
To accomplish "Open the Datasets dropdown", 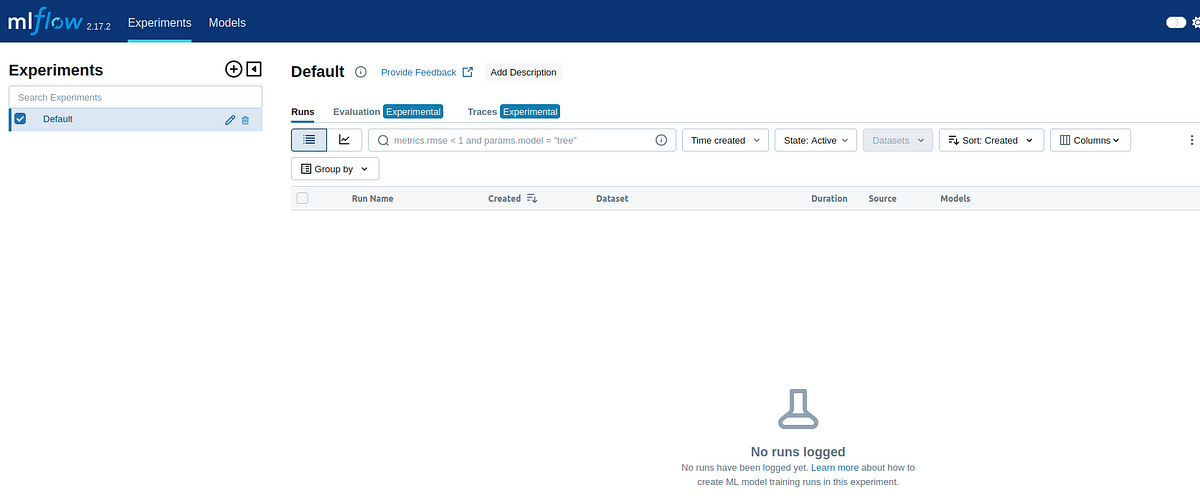I will point(898,140).
